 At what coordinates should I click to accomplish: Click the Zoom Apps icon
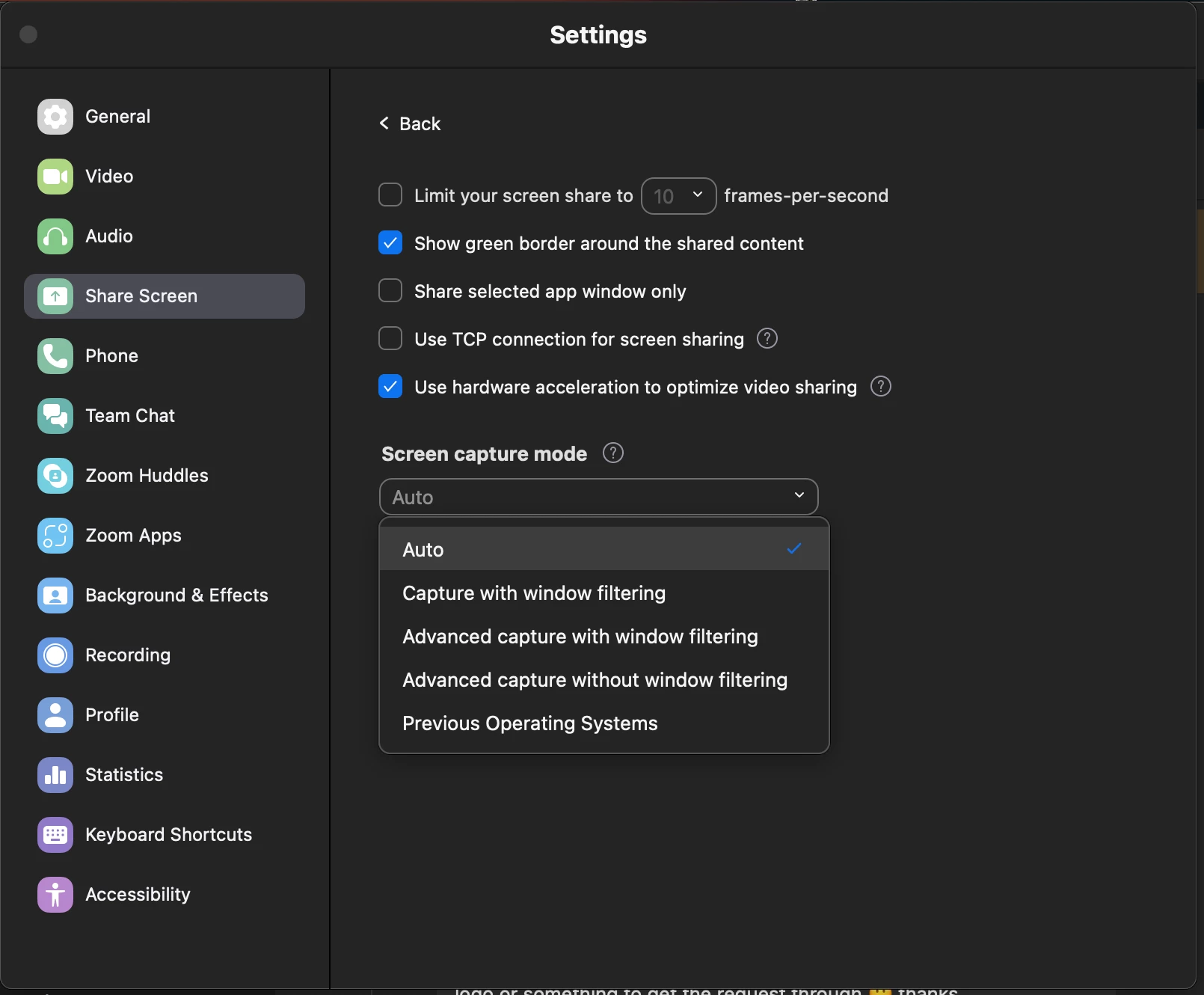tap(55, 536)
